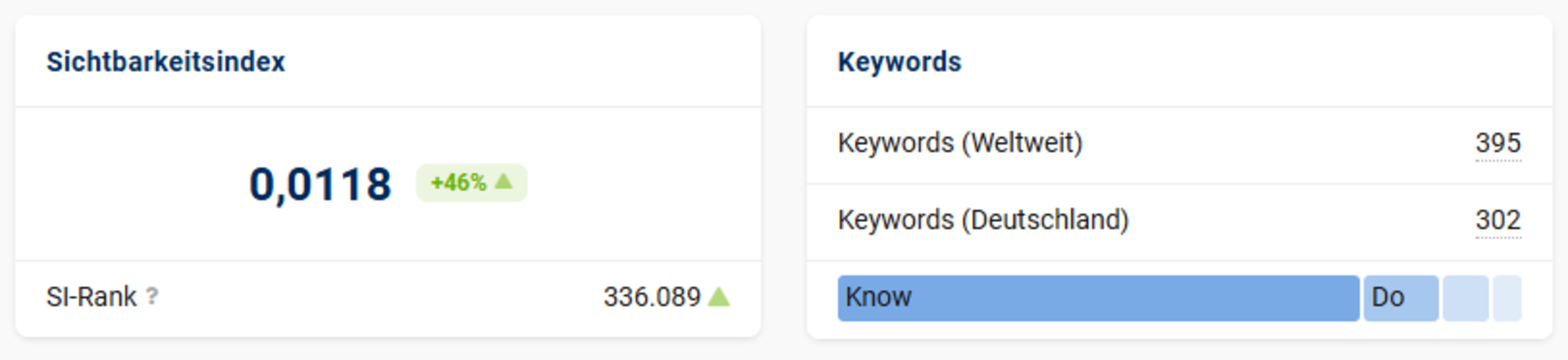
Task: Click the last, lightest intent bar segment
Action: point(1507,298)
